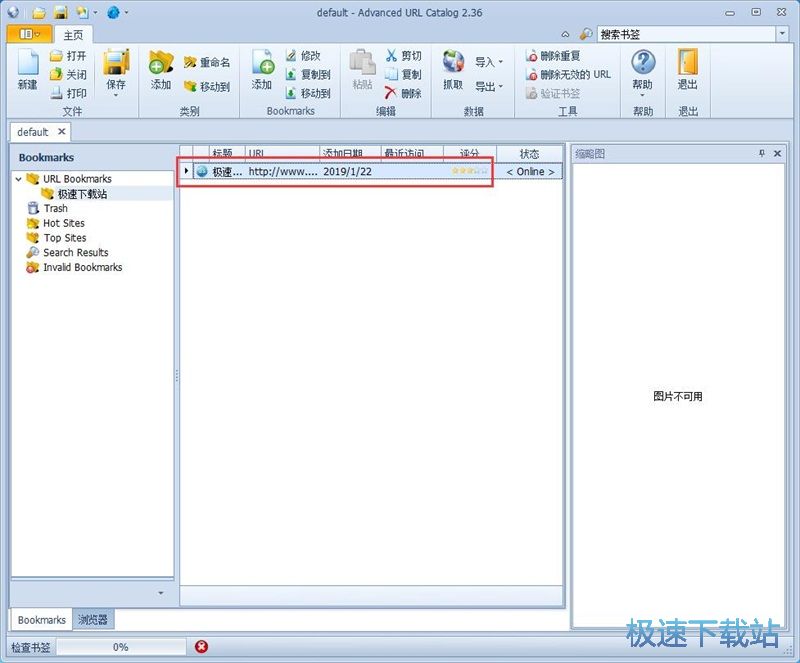The width and height of the screenshot is (800, 663).
Task: Sort by URL column header
Action: tap(282, 154)
